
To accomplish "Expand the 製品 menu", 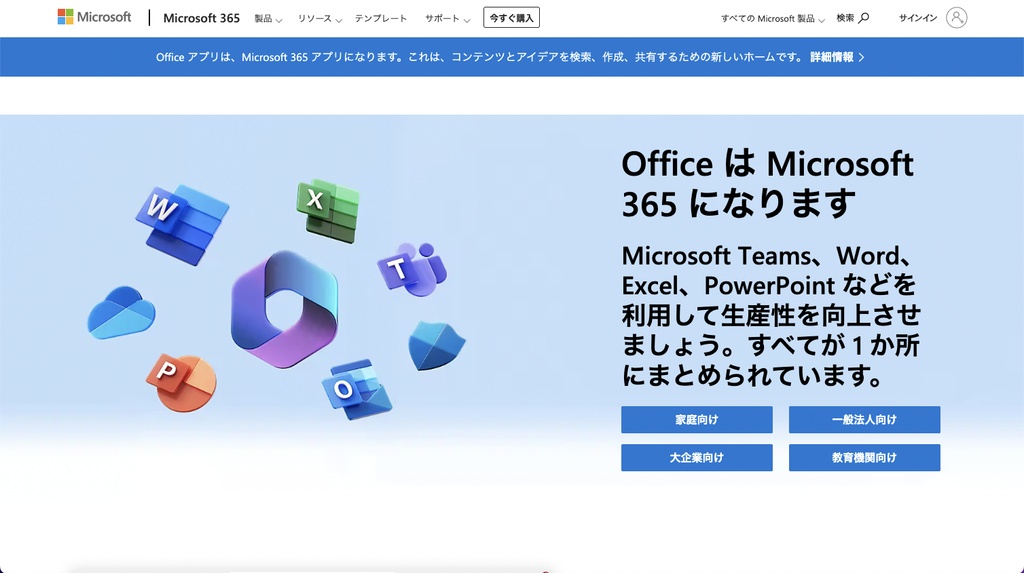I will click(x=268, y=18).
